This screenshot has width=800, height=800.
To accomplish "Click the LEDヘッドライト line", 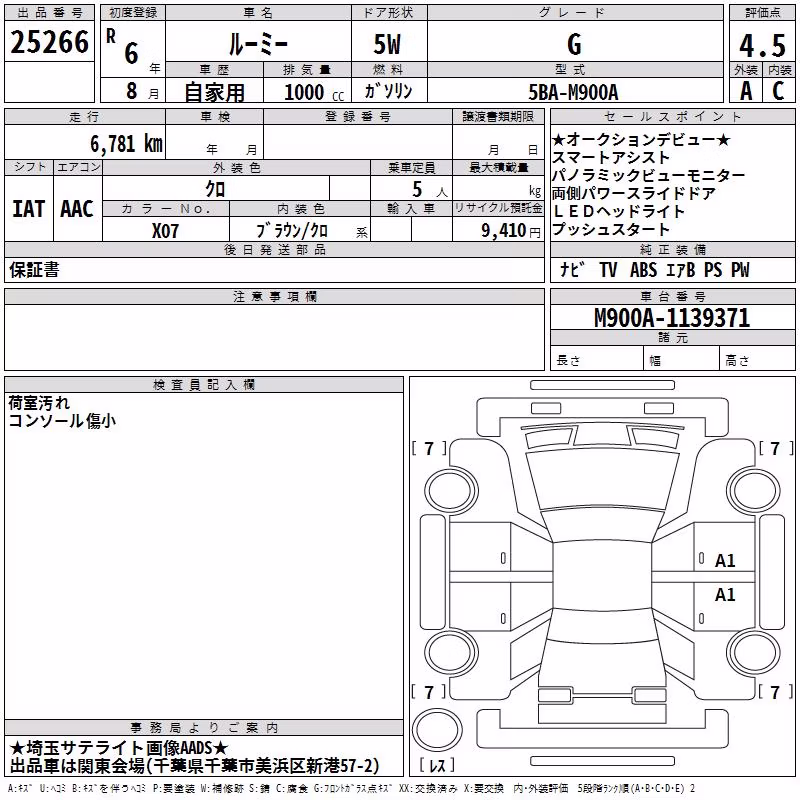I will 618,211.
